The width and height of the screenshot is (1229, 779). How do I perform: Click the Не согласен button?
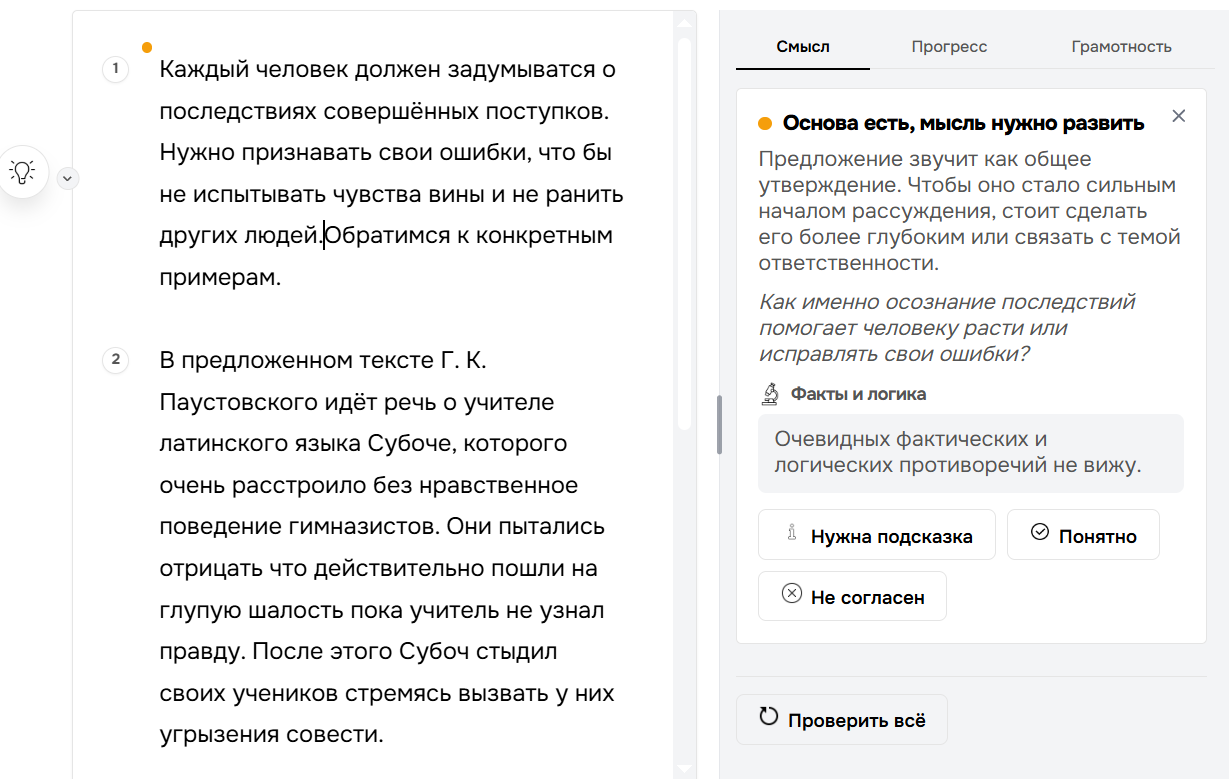(852, 596)
